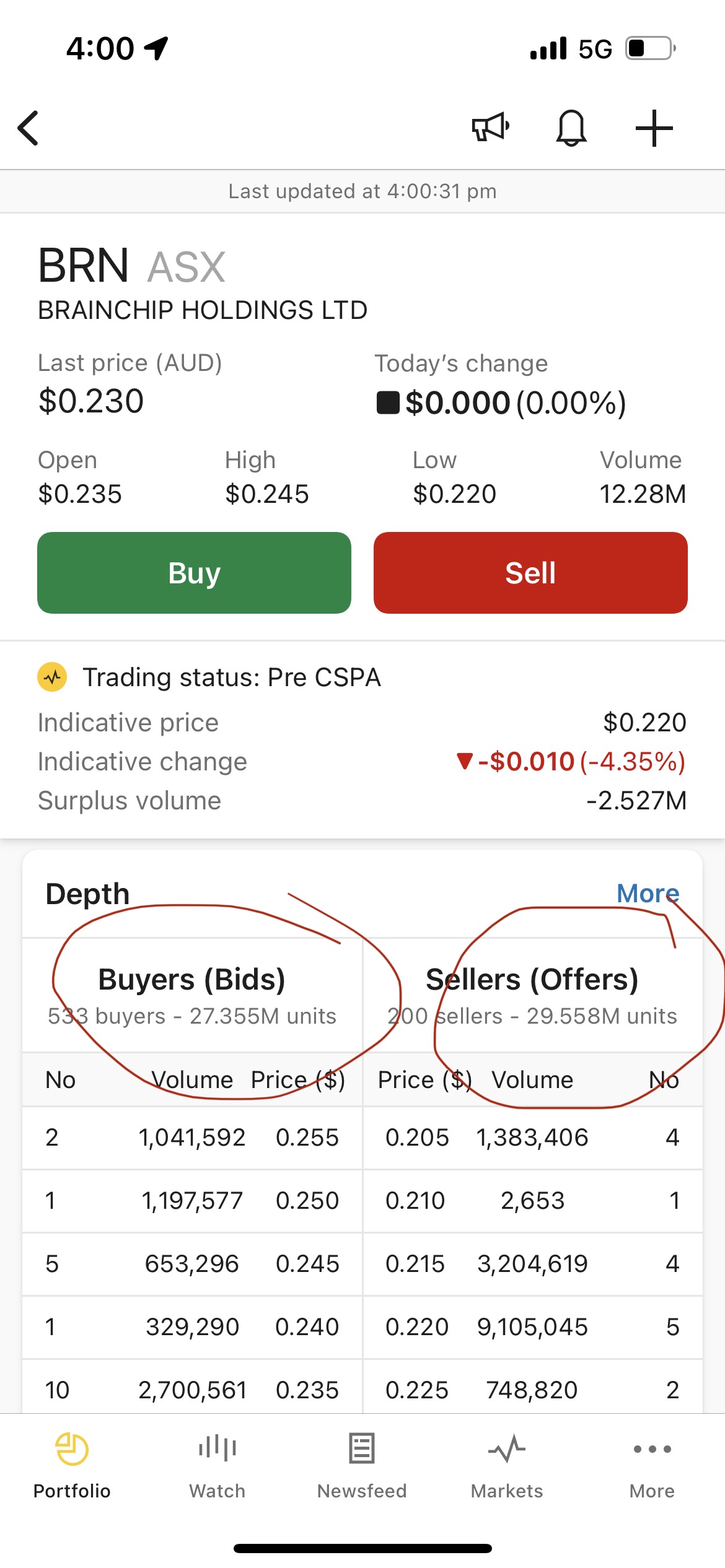Image resolution: width=725 pixels, height=1568 pixels.
Task: Tap the back arrow icon
Action: [29, 128]
